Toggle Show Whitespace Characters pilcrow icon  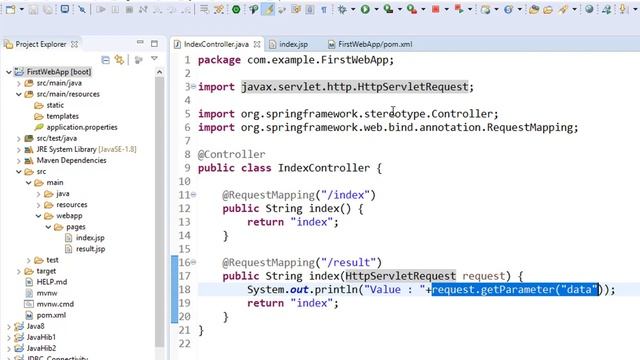tap(324, 9)
